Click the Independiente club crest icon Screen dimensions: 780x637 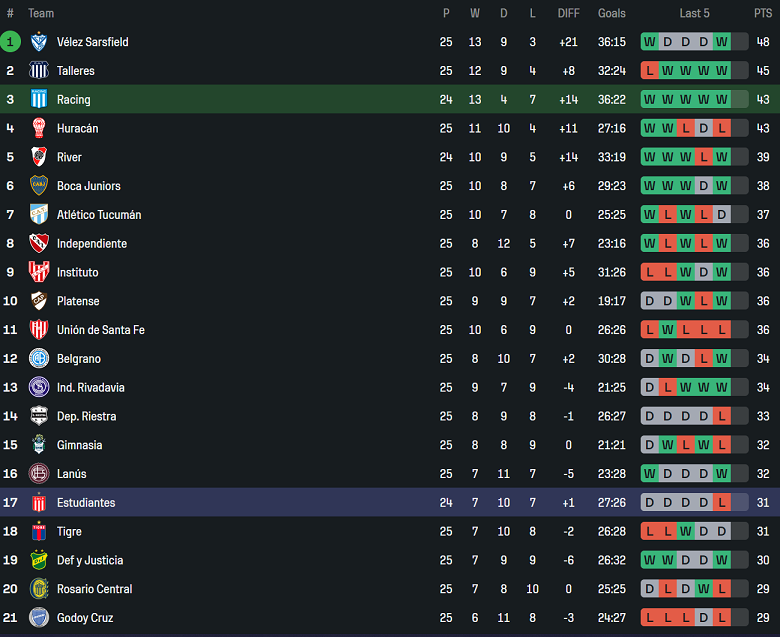[x=39, y=243]
